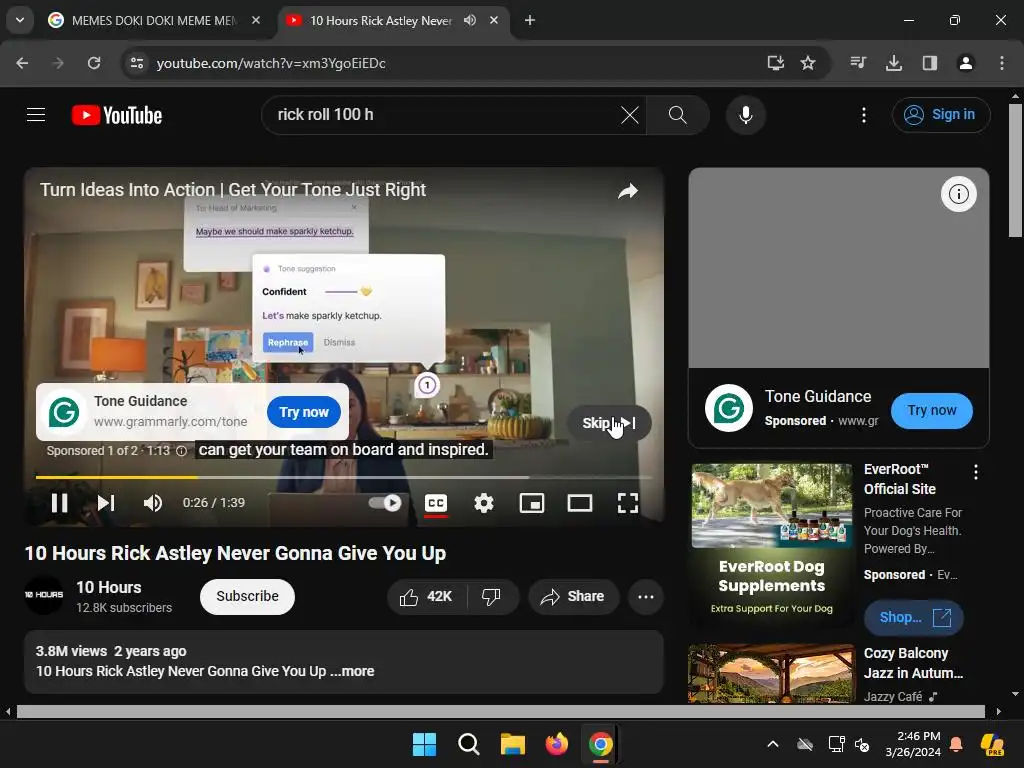Switch to theater mode
The image size is (1024, 768).
coord(579,503)
